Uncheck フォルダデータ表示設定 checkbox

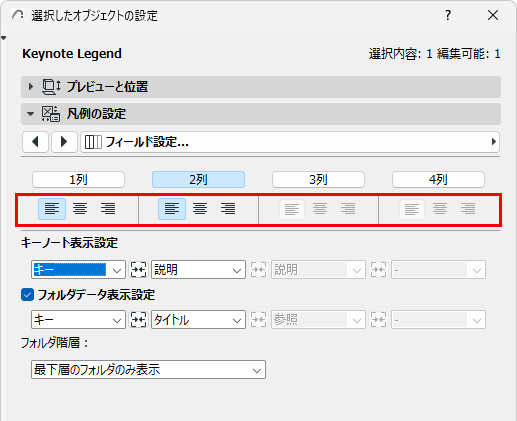coord(27,295)
